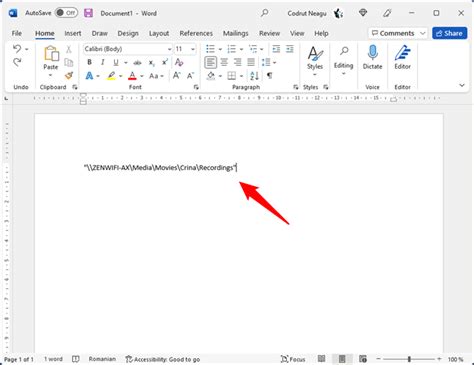
Task: Select the Format Painter brush
Action: pyautogui.click(x=69, y=76)
